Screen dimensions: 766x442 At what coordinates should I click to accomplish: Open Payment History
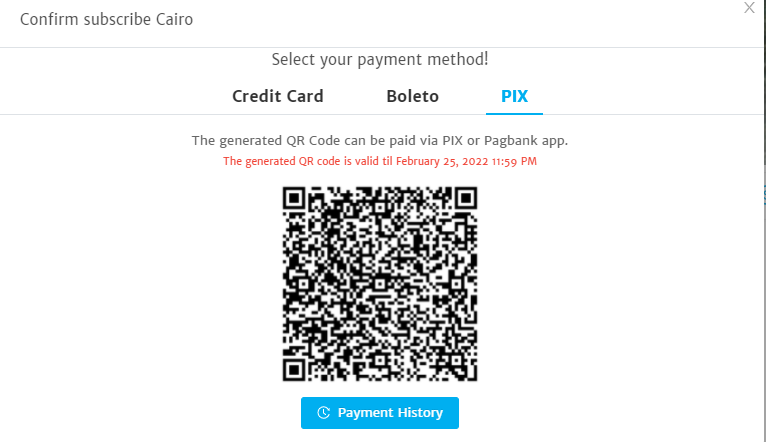tap(380, 413)
